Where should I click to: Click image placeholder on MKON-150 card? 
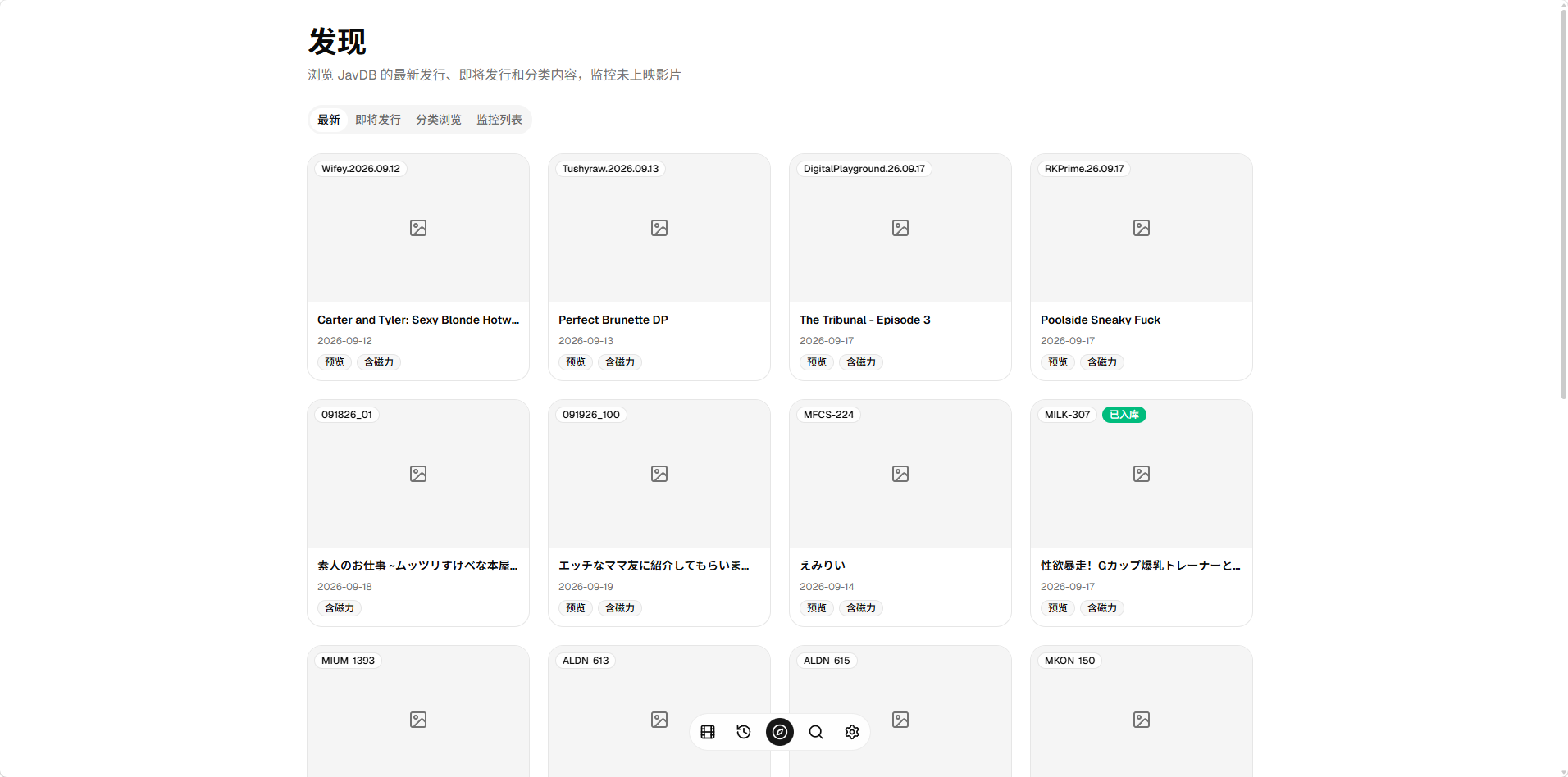coord(1142,720)
